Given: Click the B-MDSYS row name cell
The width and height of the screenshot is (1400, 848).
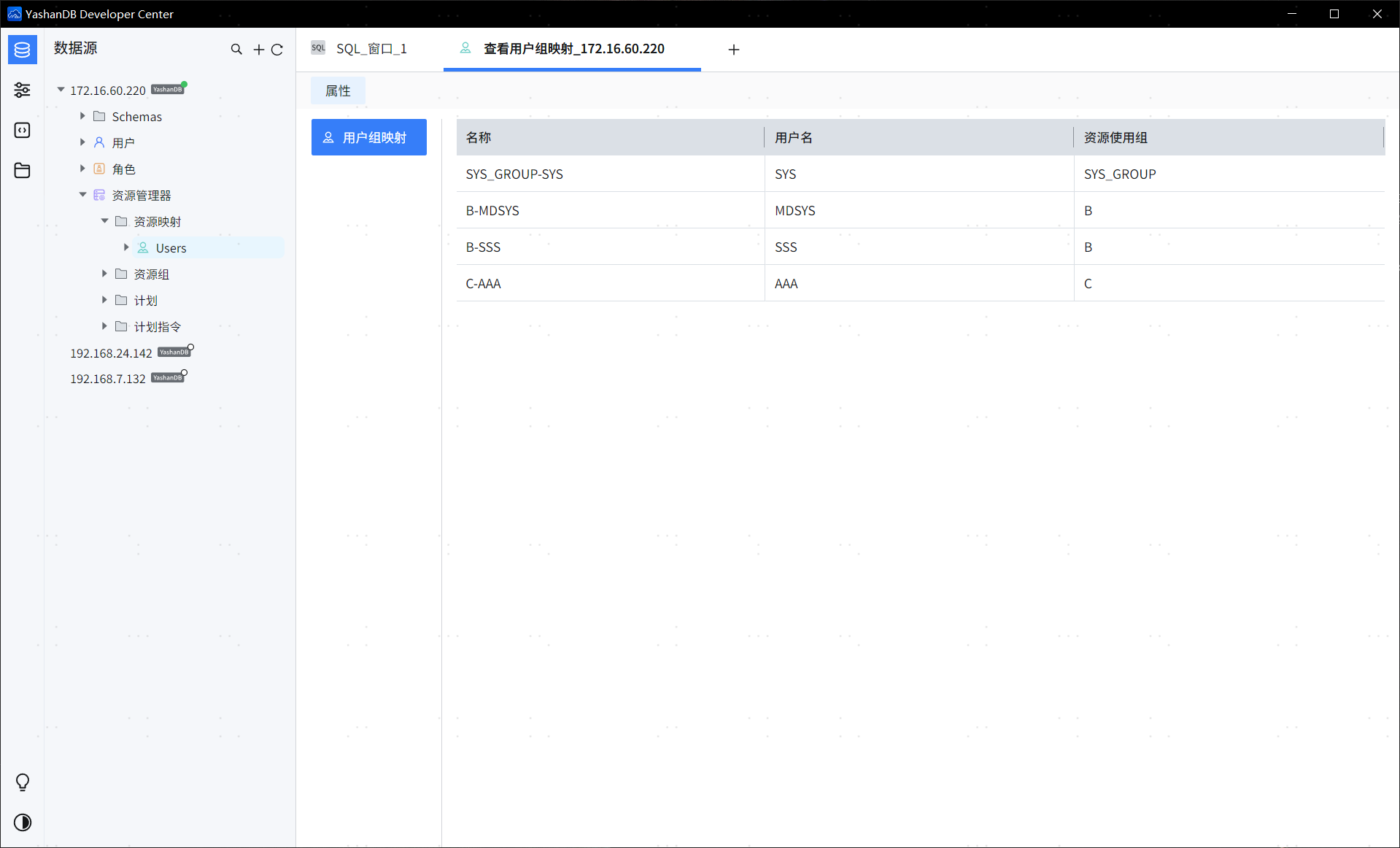Looking at the screenshot, I should pos(492,210).
